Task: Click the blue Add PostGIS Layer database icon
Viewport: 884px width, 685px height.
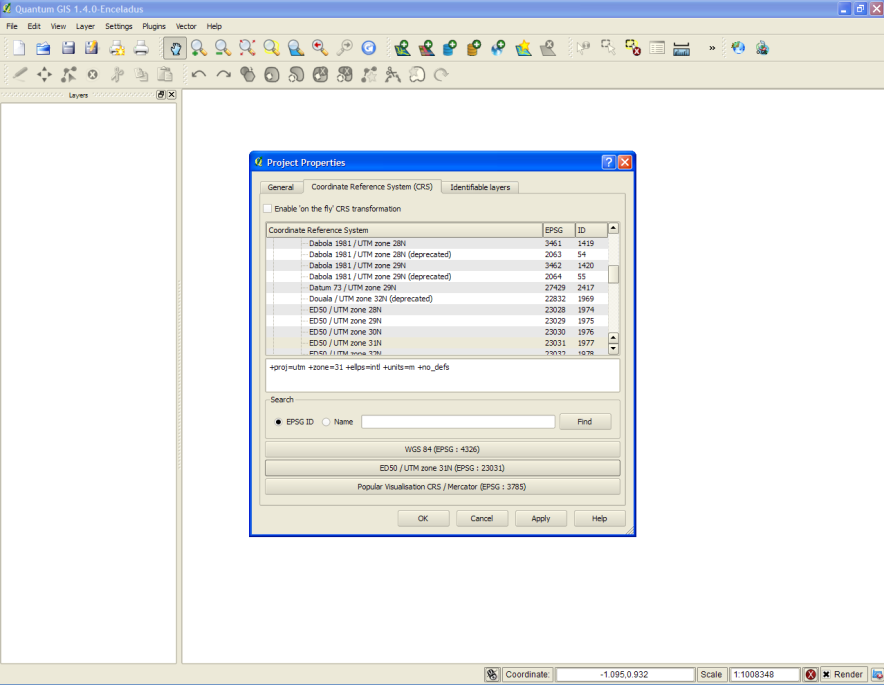Action: (450, 48)
